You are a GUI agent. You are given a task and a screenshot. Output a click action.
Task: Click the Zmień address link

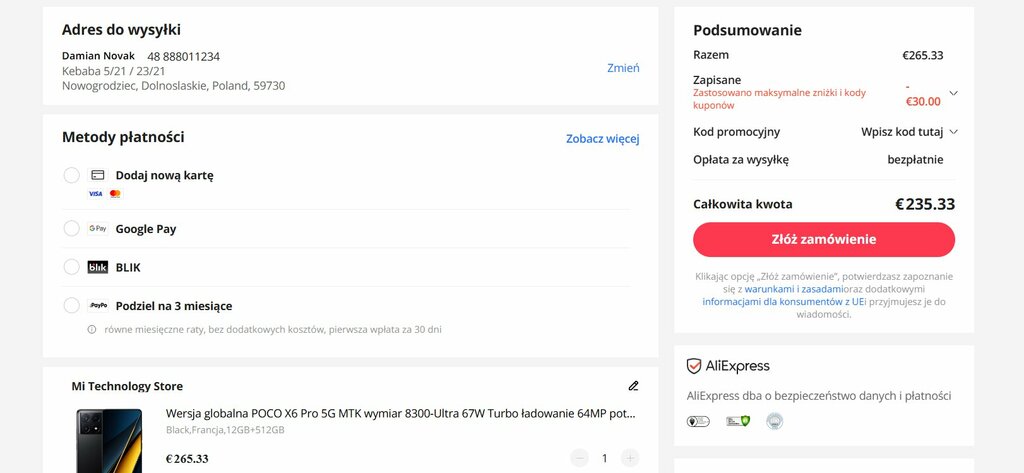pos(623,68)
